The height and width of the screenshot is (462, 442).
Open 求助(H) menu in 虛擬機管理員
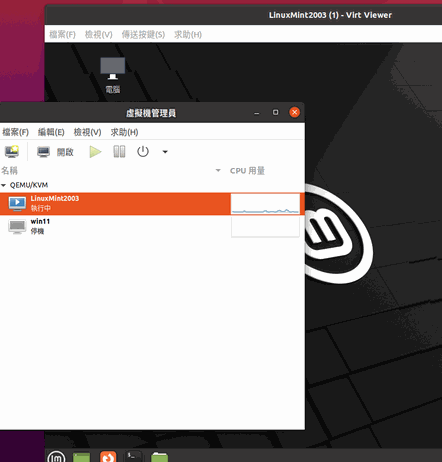point(124,132)
